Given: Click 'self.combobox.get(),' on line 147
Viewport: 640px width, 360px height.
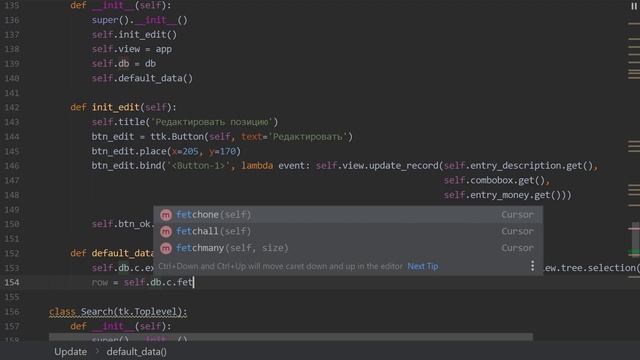Looking at the screenshot, I should [497, 180].
